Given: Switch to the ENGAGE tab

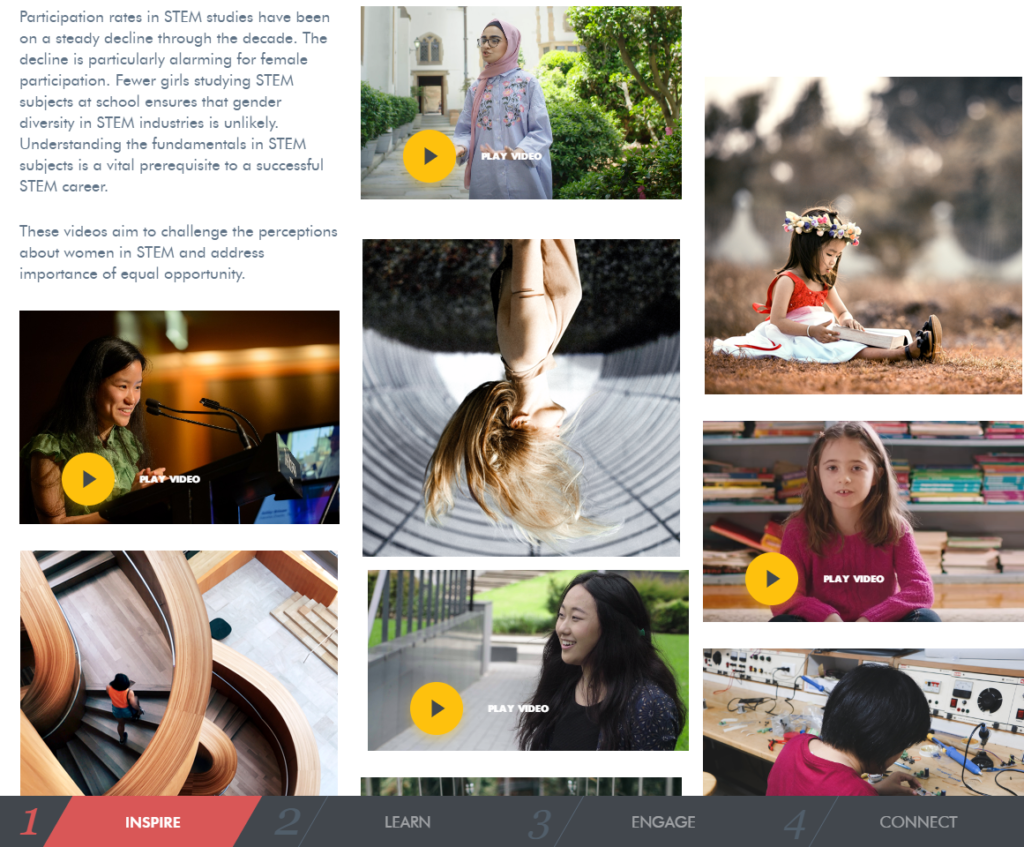Looking at the screenshot, I should pos(663,822).
